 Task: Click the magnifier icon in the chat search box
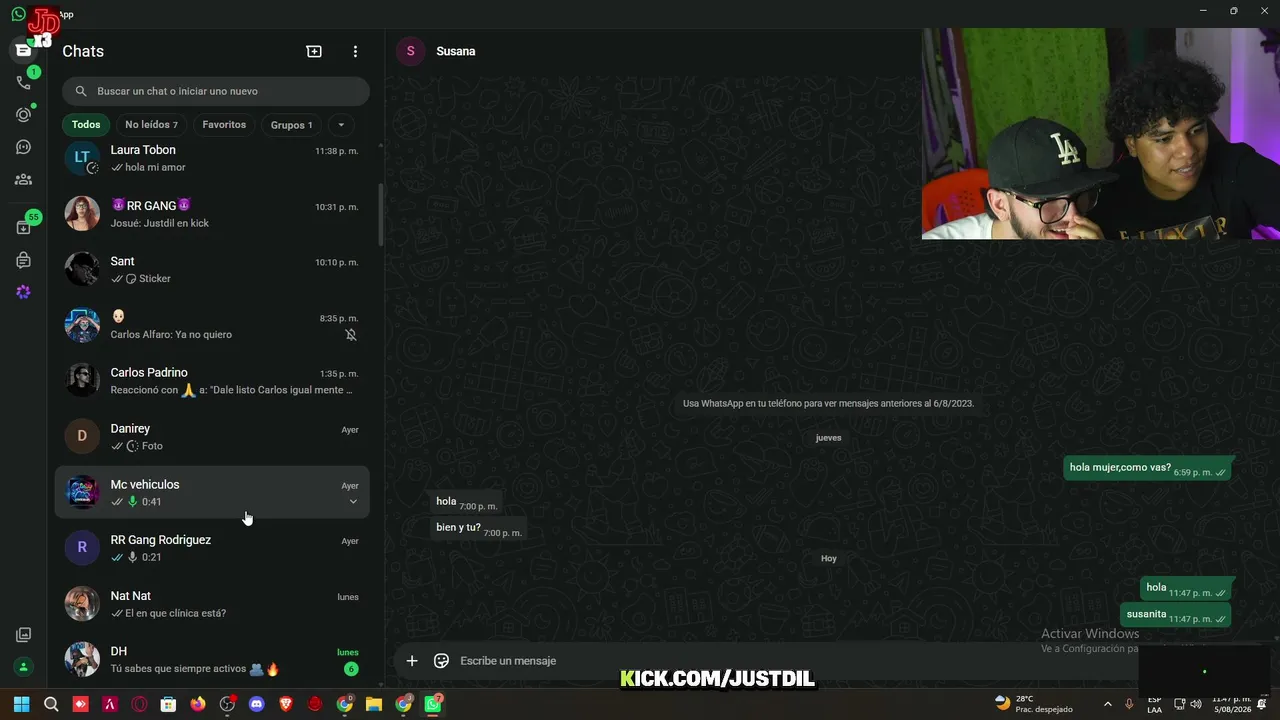(81, 91)
